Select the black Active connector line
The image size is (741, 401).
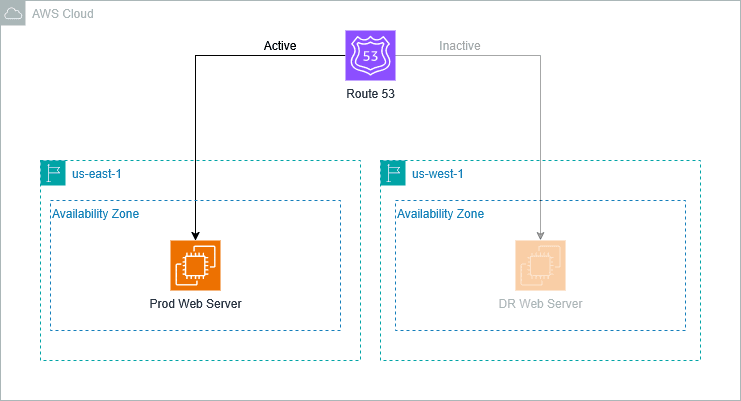195,140
